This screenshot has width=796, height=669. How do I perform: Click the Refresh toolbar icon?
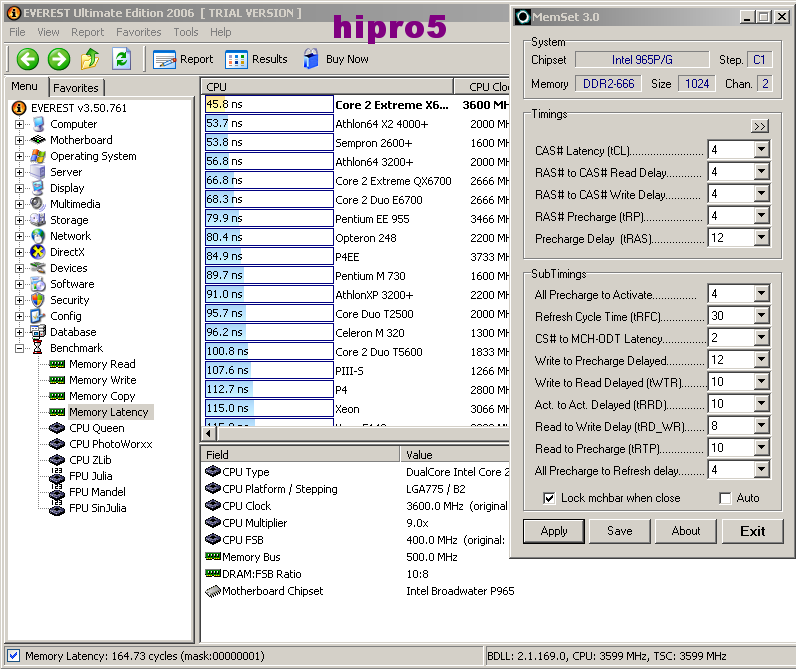coord(121,59)
